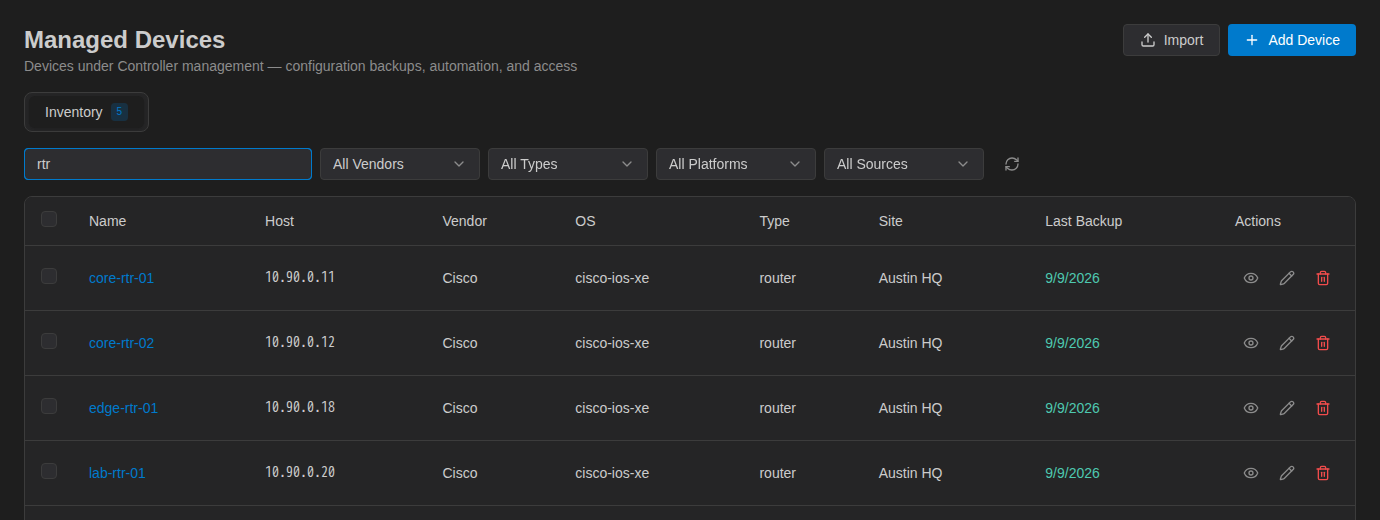The width and height of the screenshot is (1380, 520).
Task: Click the Last Backup date for lab-rtr-01
Action: (1072, 473)
